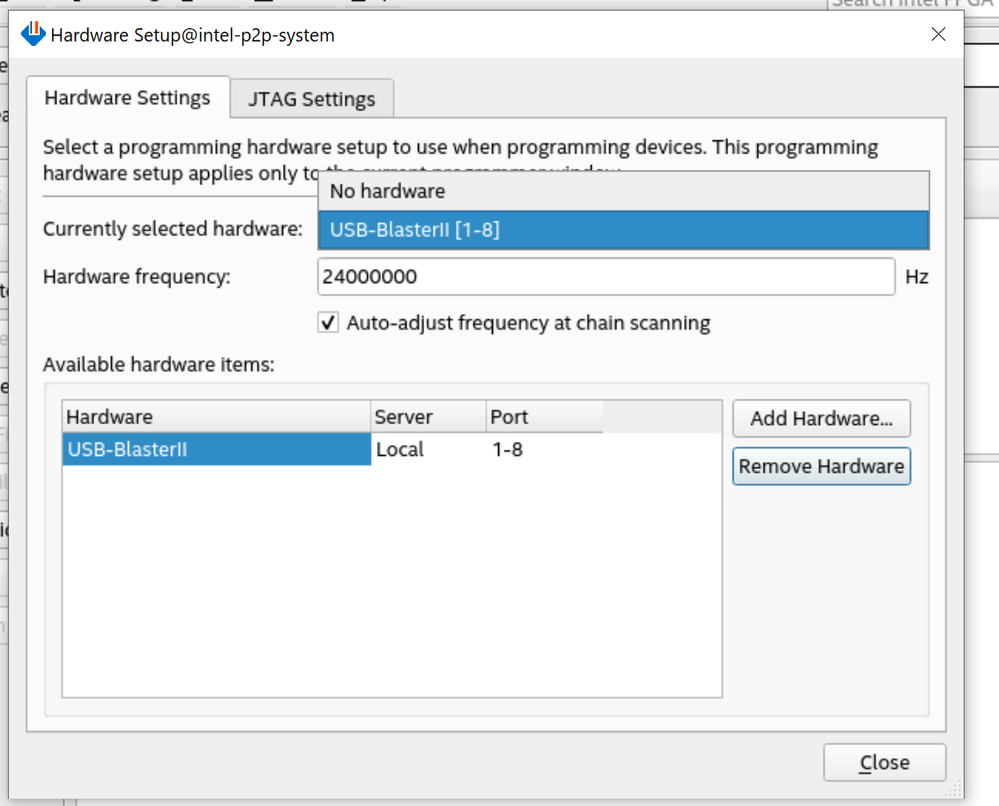Viewport: 999px width, 806px height.
Task: Switch to the JTAG Settings tab
Action: (312, 99)
